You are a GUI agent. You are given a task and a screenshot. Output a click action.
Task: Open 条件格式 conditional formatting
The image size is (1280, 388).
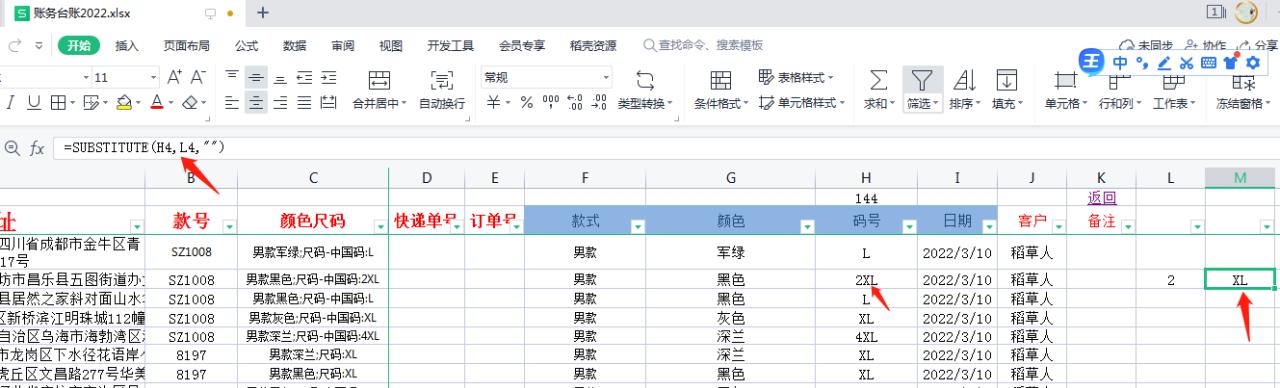[x=720, y=80]
